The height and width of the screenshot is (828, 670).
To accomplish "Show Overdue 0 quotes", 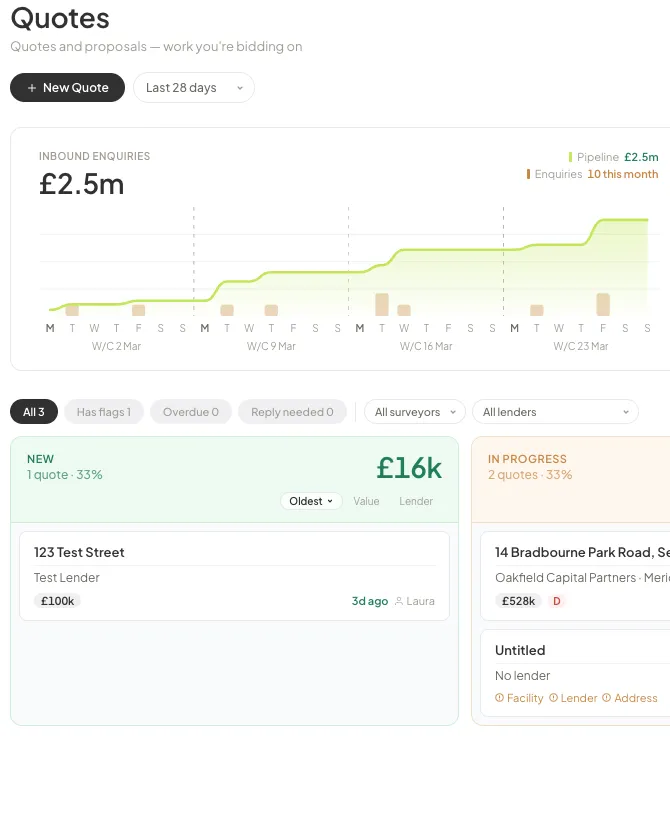I will pyautogui.click(x=191, y=412).
